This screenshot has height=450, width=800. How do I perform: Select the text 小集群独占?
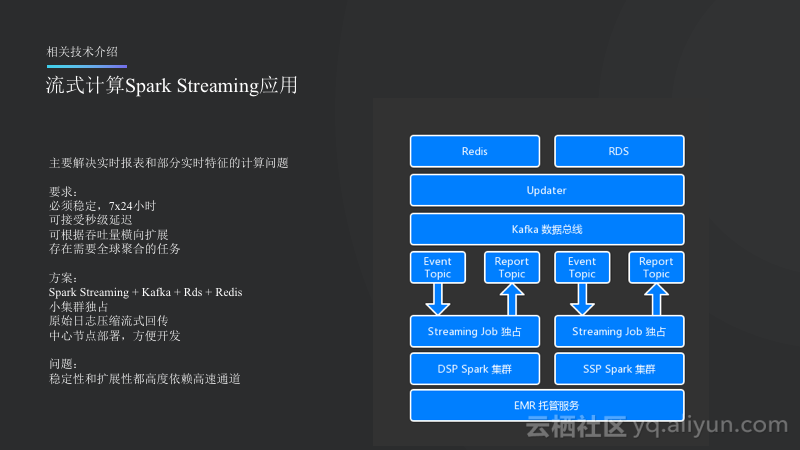coord(79,307)
